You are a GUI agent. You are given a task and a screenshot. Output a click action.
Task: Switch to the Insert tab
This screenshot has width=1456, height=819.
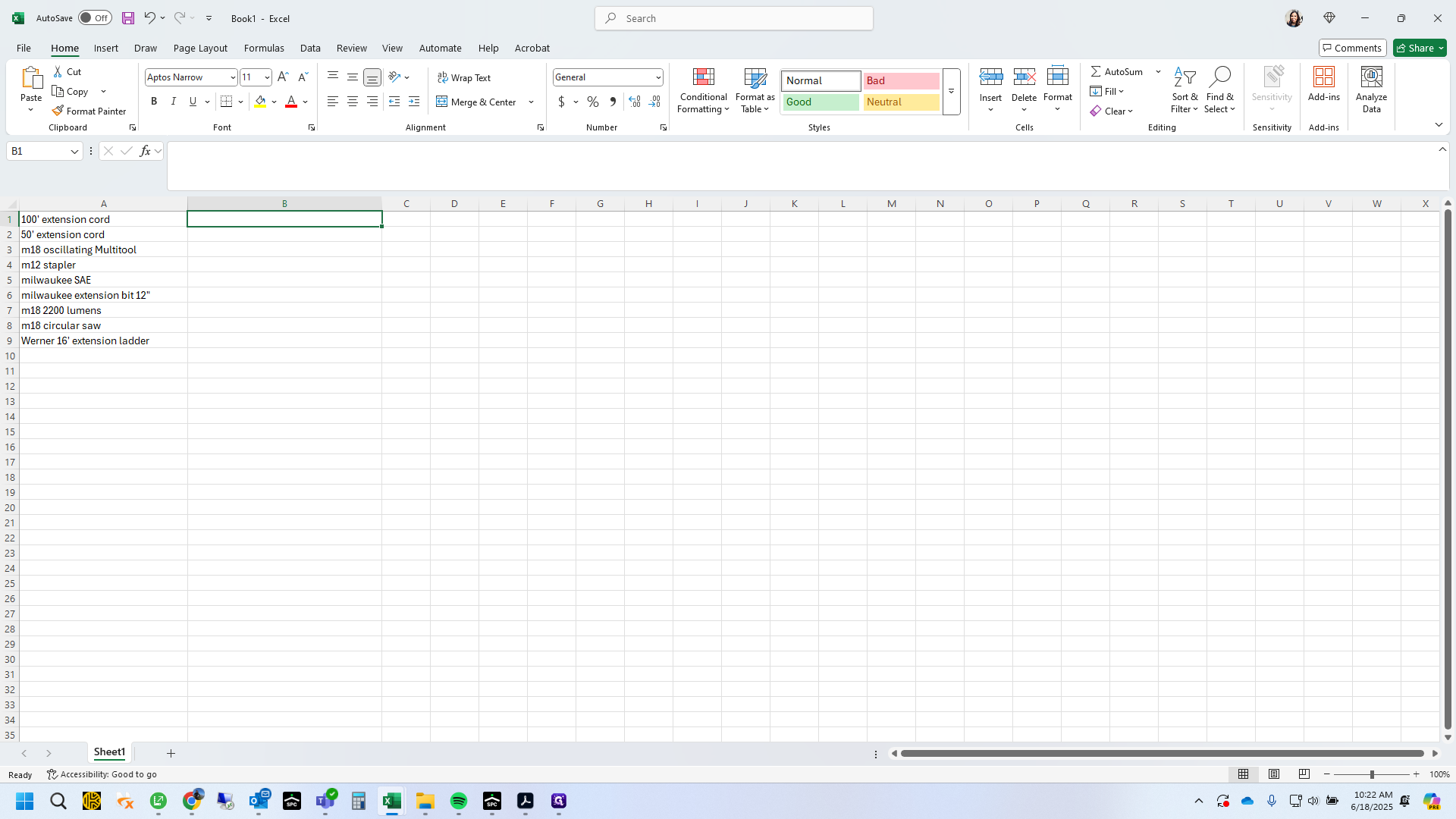106,48
